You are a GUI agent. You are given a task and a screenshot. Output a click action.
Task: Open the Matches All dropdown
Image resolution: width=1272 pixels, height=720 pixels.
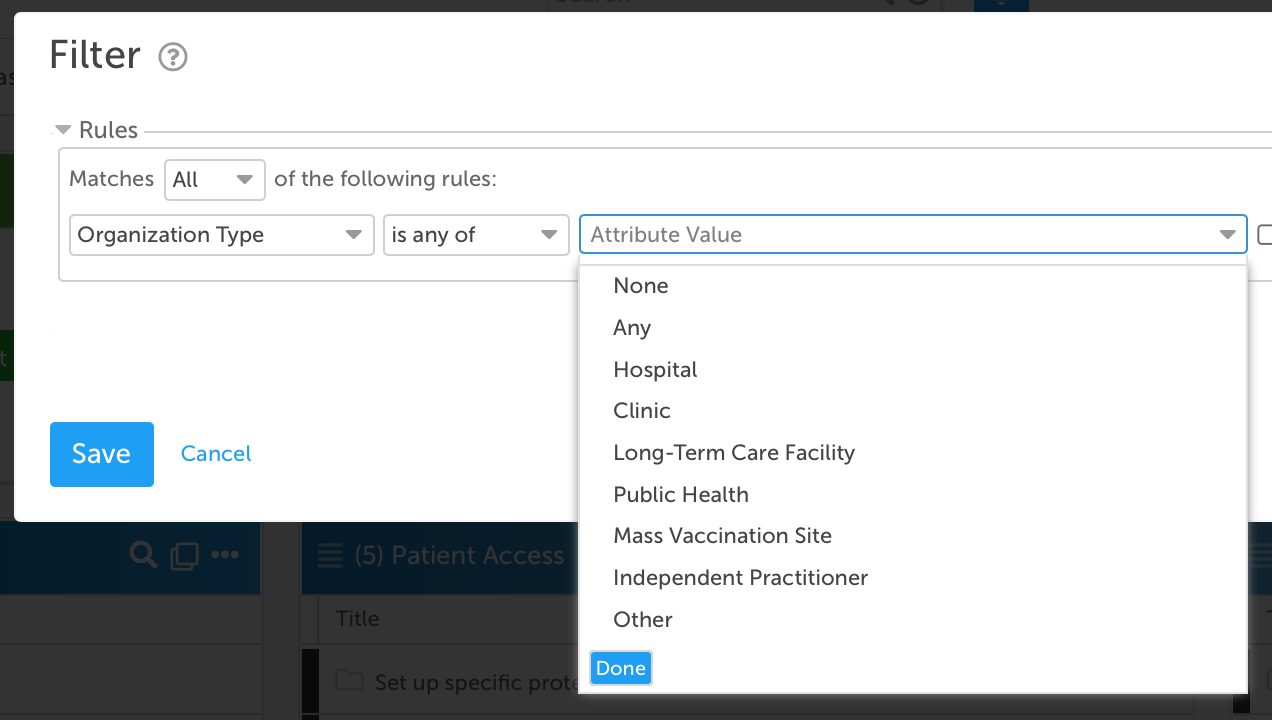(x=214, y=180)
